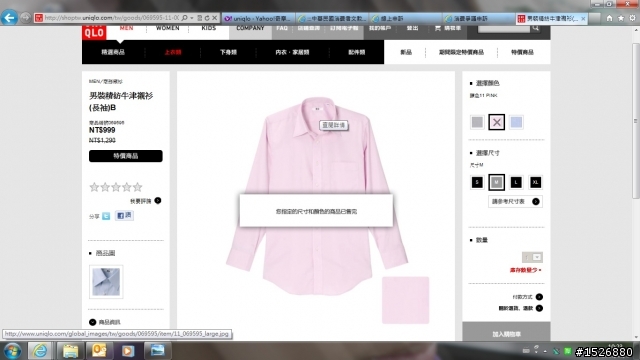Select size L

pos(516,182)
